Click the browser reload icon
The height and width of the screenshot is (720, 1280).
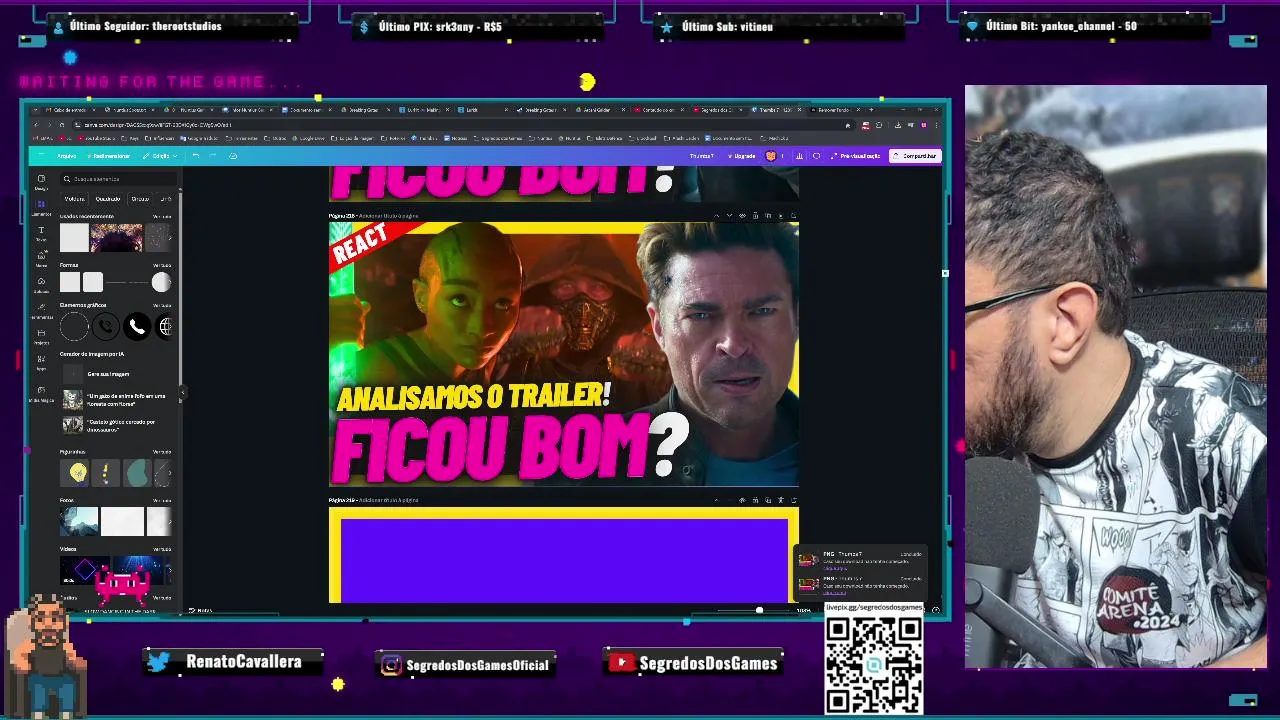click(x=61, y=125)
